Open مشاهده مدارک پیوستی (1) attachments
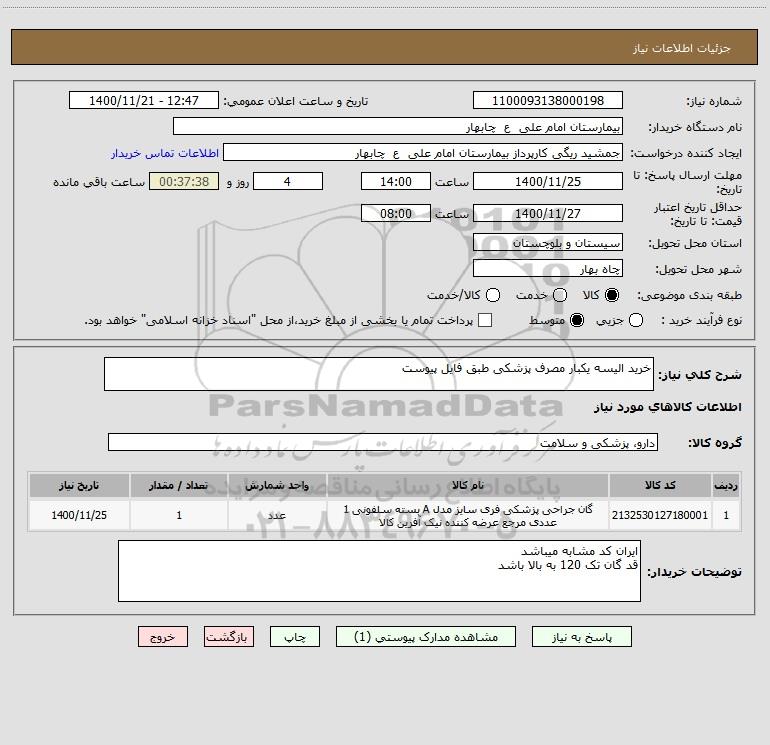Viewport: 770px width, 745px height. (426, 636)
